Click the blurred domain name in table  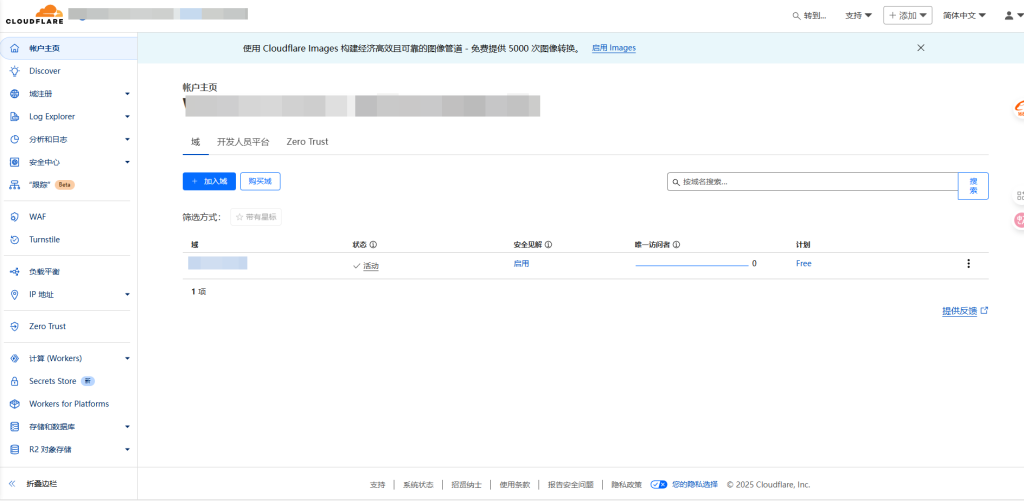point(217,263)
